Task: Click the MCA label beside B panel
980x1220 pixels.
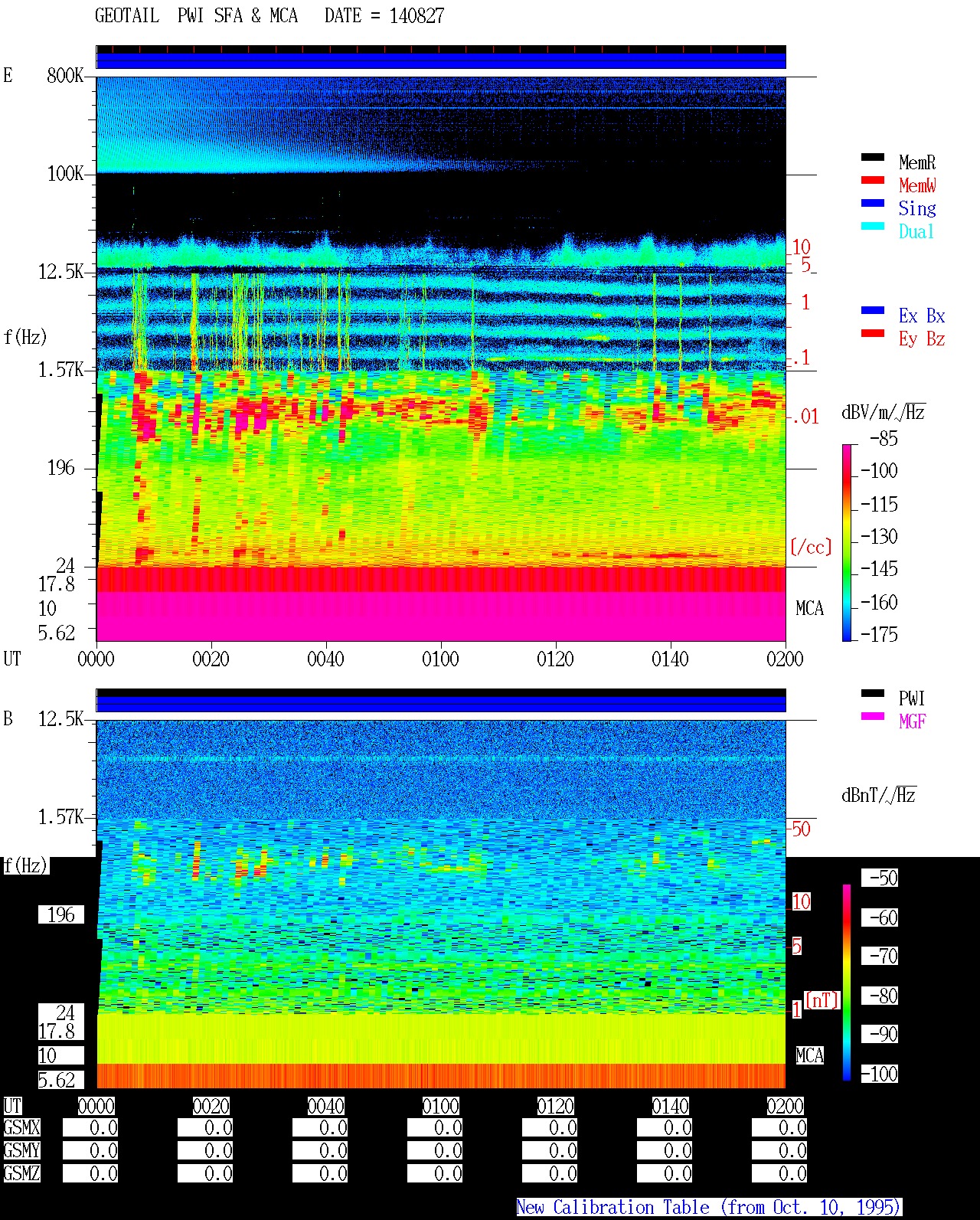Action: 810,1056
